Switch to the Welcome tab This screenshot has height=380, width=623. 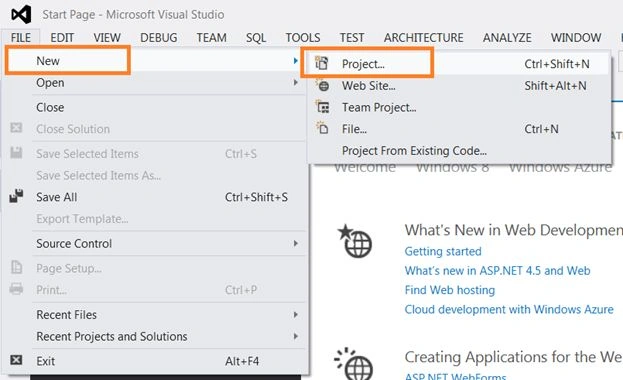coord(365,168)
